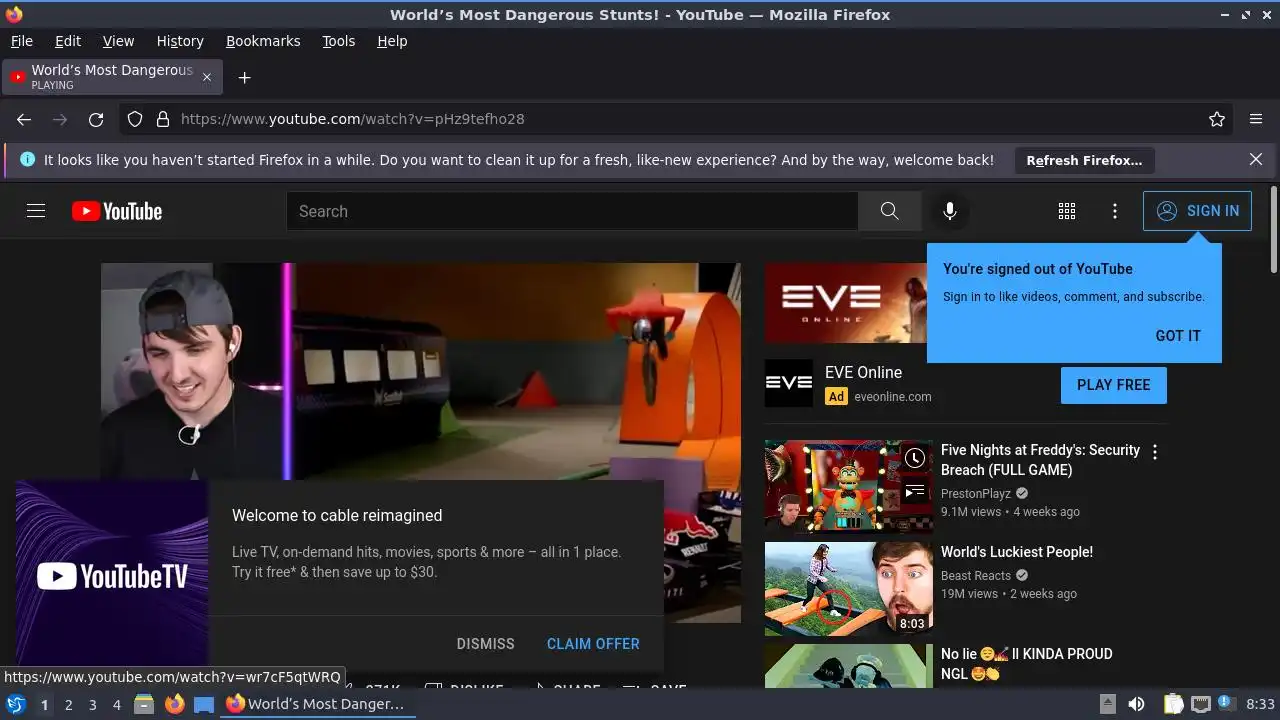The image size is (1280, 720).
Task: Select the World's Most Dangerous Stunts tab
Action: click(112, 77)
